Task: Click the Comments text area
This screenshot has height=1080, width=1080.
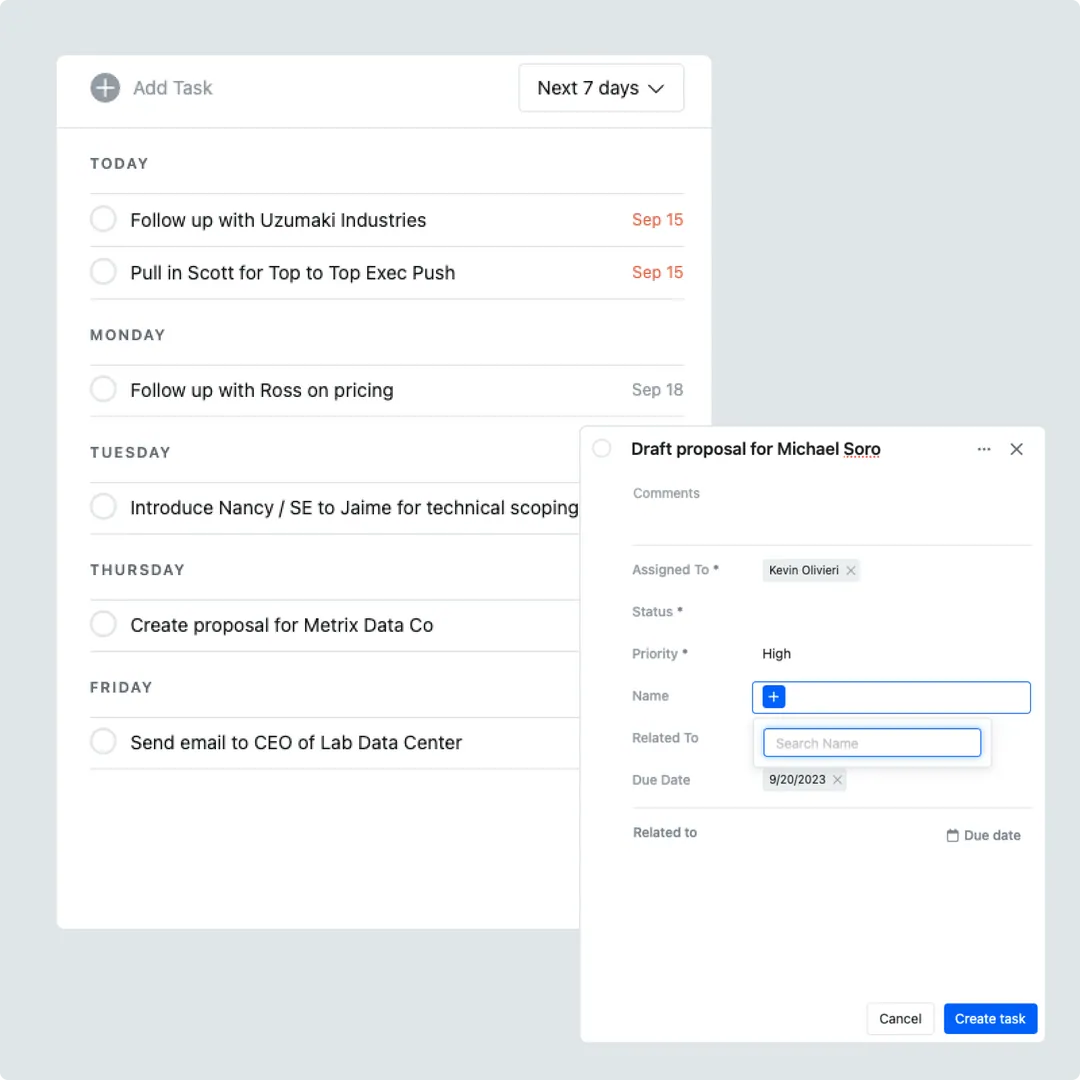Action: (x=831, y=511)
